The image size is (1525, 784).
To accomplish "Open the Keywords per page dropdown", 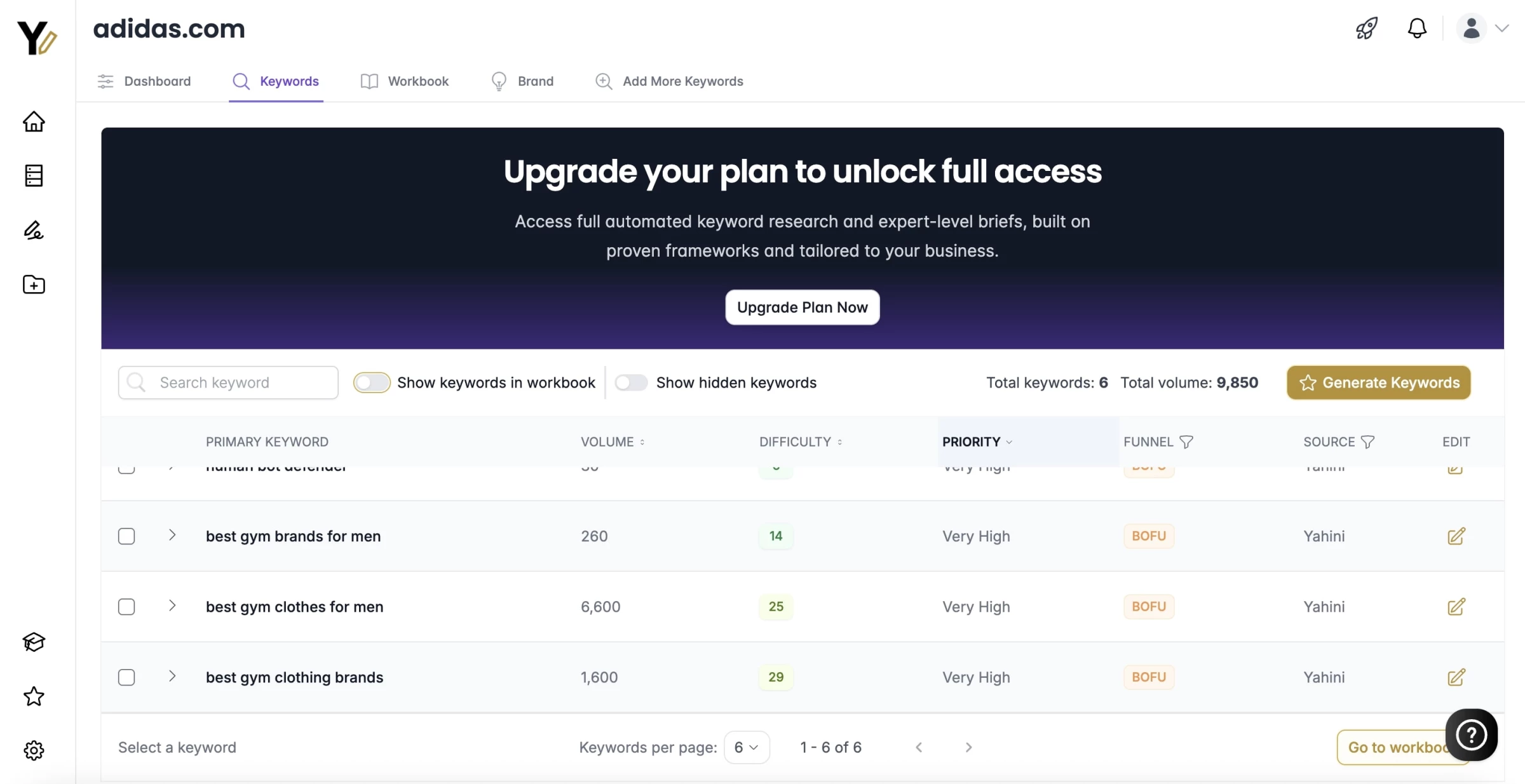I will click(x=747, y=747).
